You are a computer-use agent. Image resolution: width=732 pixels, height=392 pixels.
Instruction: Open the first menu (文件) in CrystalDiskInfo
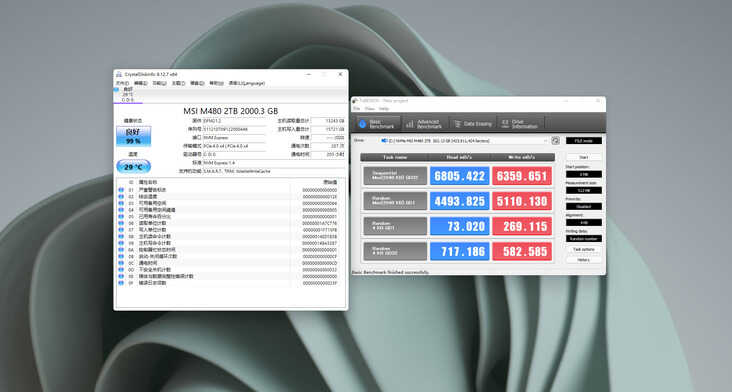pos(122,83)
